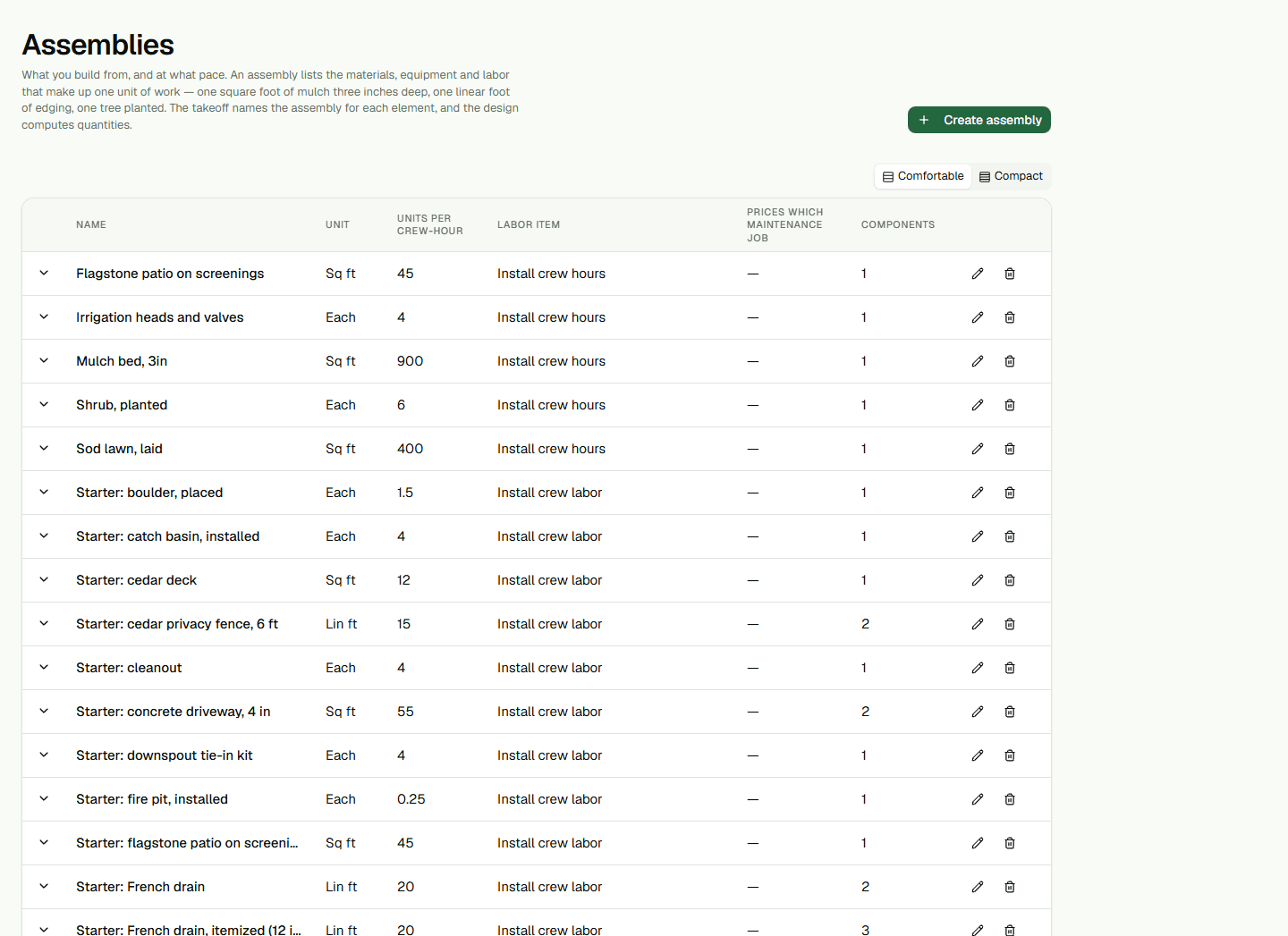Edit the Shrub, planted assembly

(x=978, y=405)
